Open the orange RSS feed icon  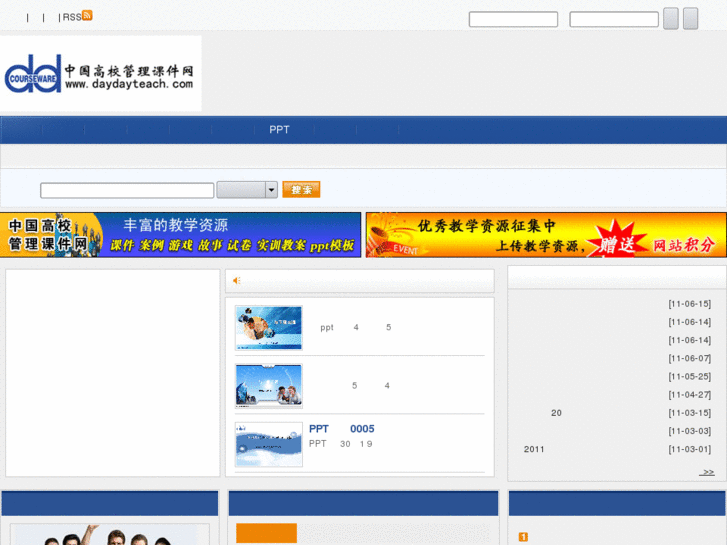[x=87, y=15]
